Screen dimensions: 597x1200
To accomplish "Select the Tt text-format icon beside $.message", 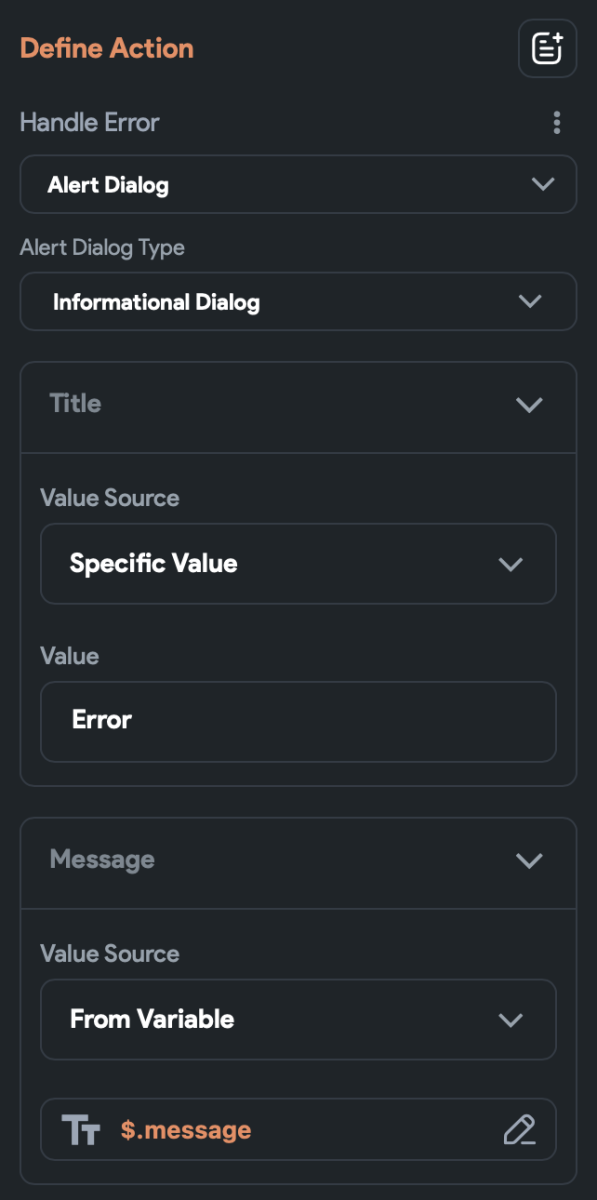I will pos(84,1129).
